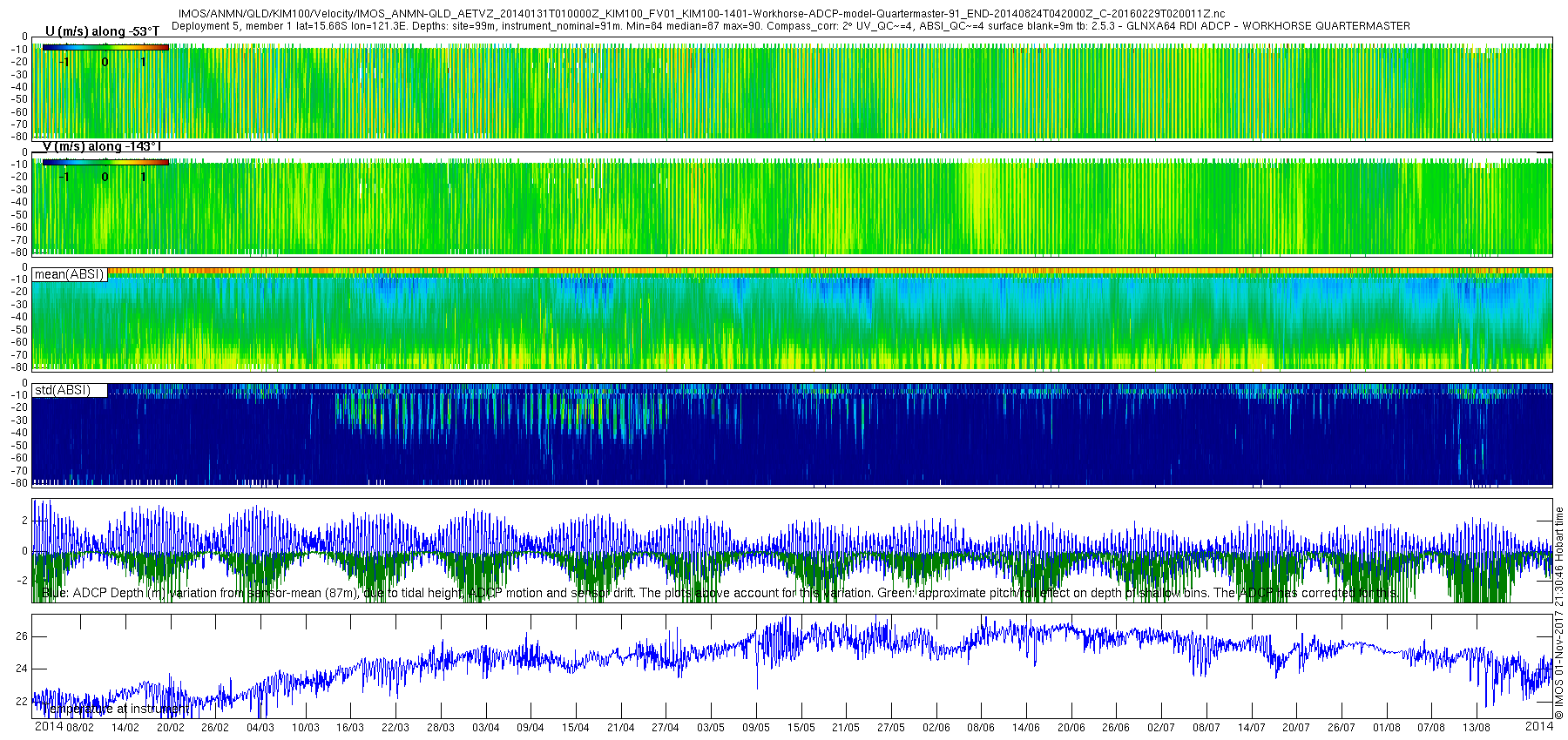Click the V velocity colorbar
This screenshot has width=1568, height=740.
click(x=105, y=162)
